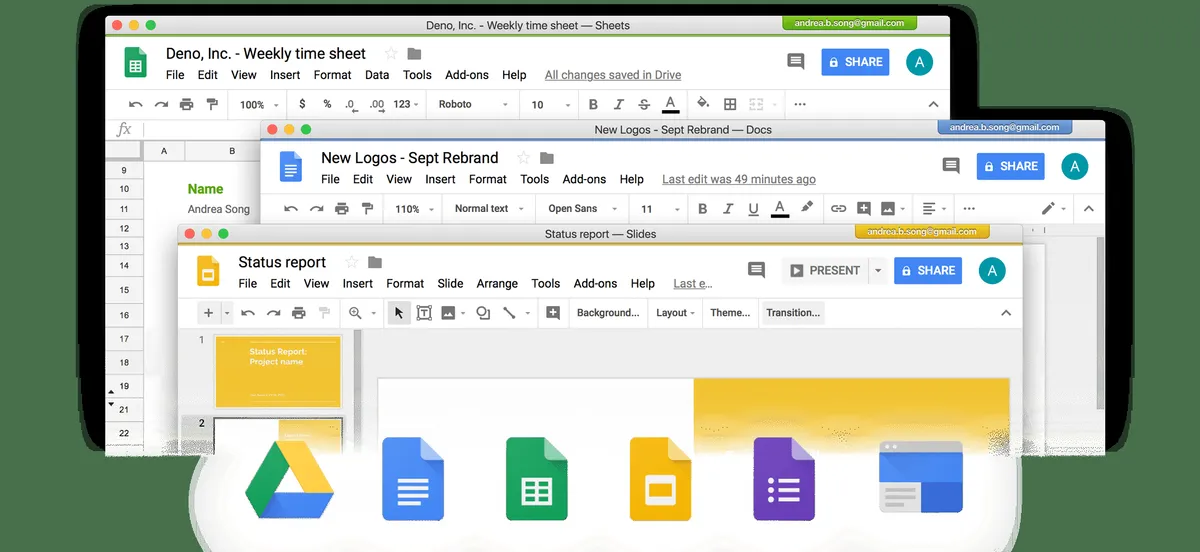Select paint format icon in Sheets toolbar

pyautogui.click(x=211, y=104)
